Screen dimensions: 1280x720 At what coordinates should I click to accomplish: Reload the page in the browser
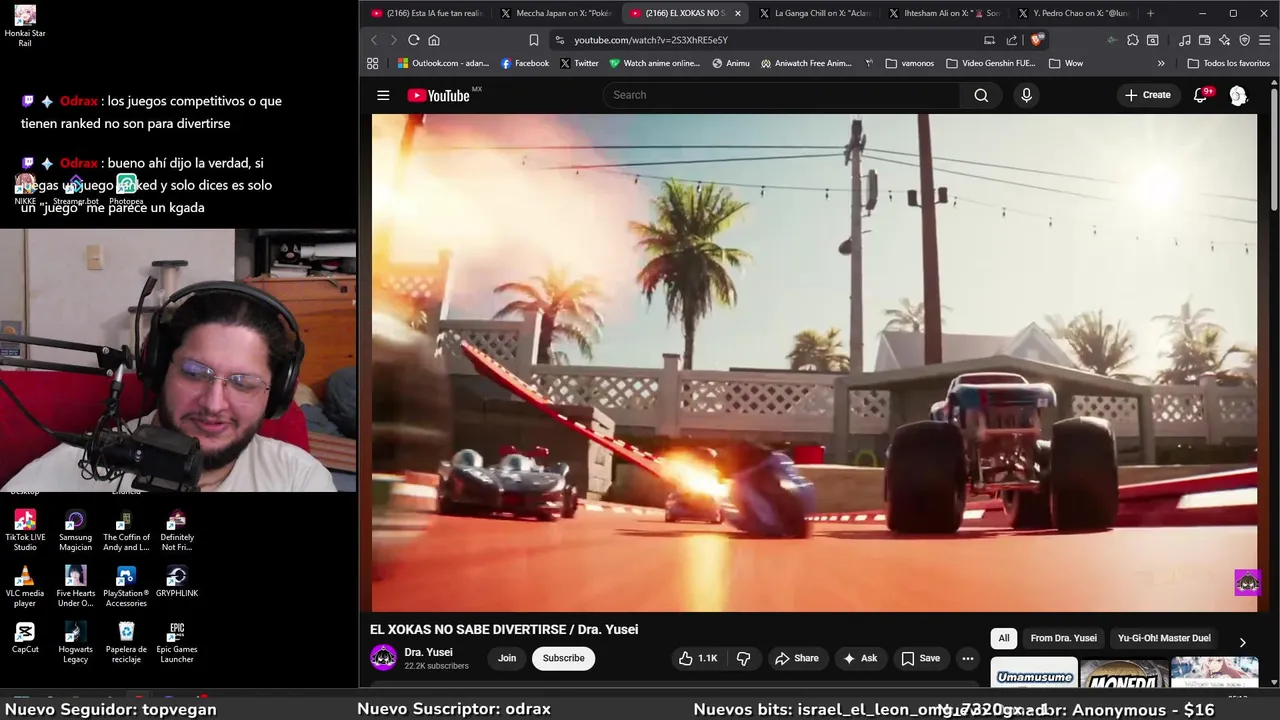tap(413, 40)
